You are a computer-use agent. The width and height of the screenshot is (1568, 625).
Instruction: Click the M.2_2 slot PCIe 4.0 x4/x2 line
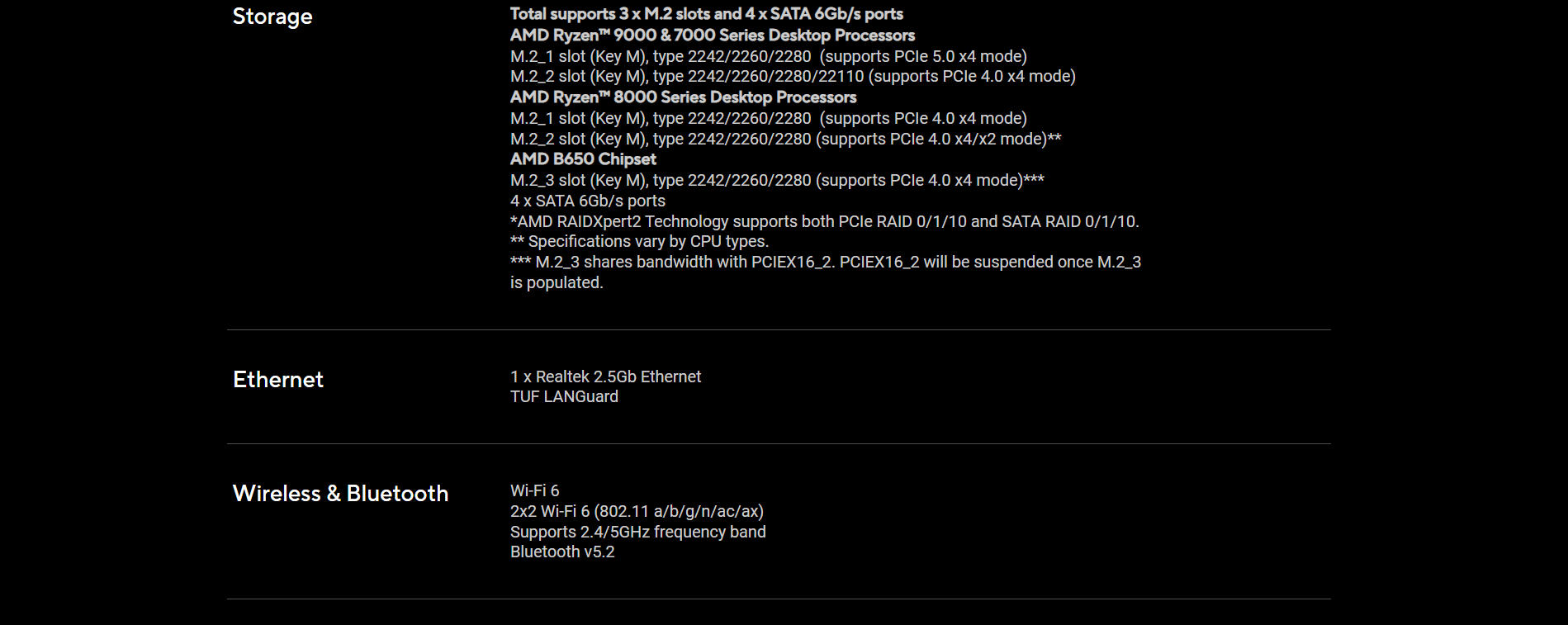pyautogui.click(x=786, y=139)
